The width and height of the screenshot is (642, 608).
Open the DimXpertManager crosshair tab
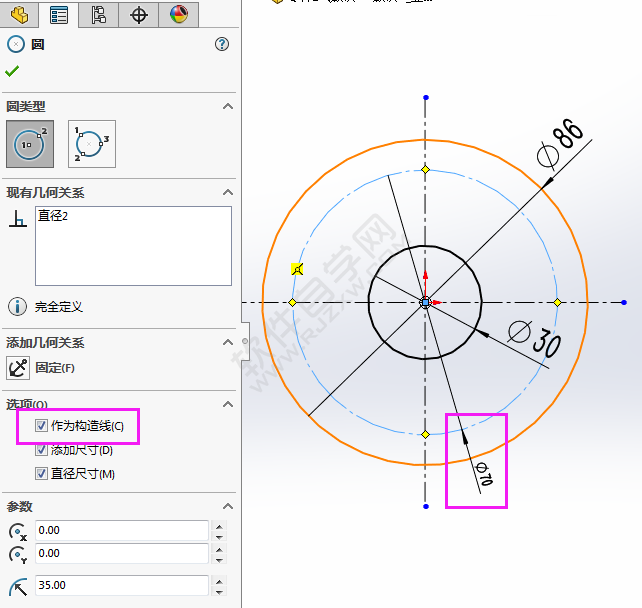pos(138,15)
